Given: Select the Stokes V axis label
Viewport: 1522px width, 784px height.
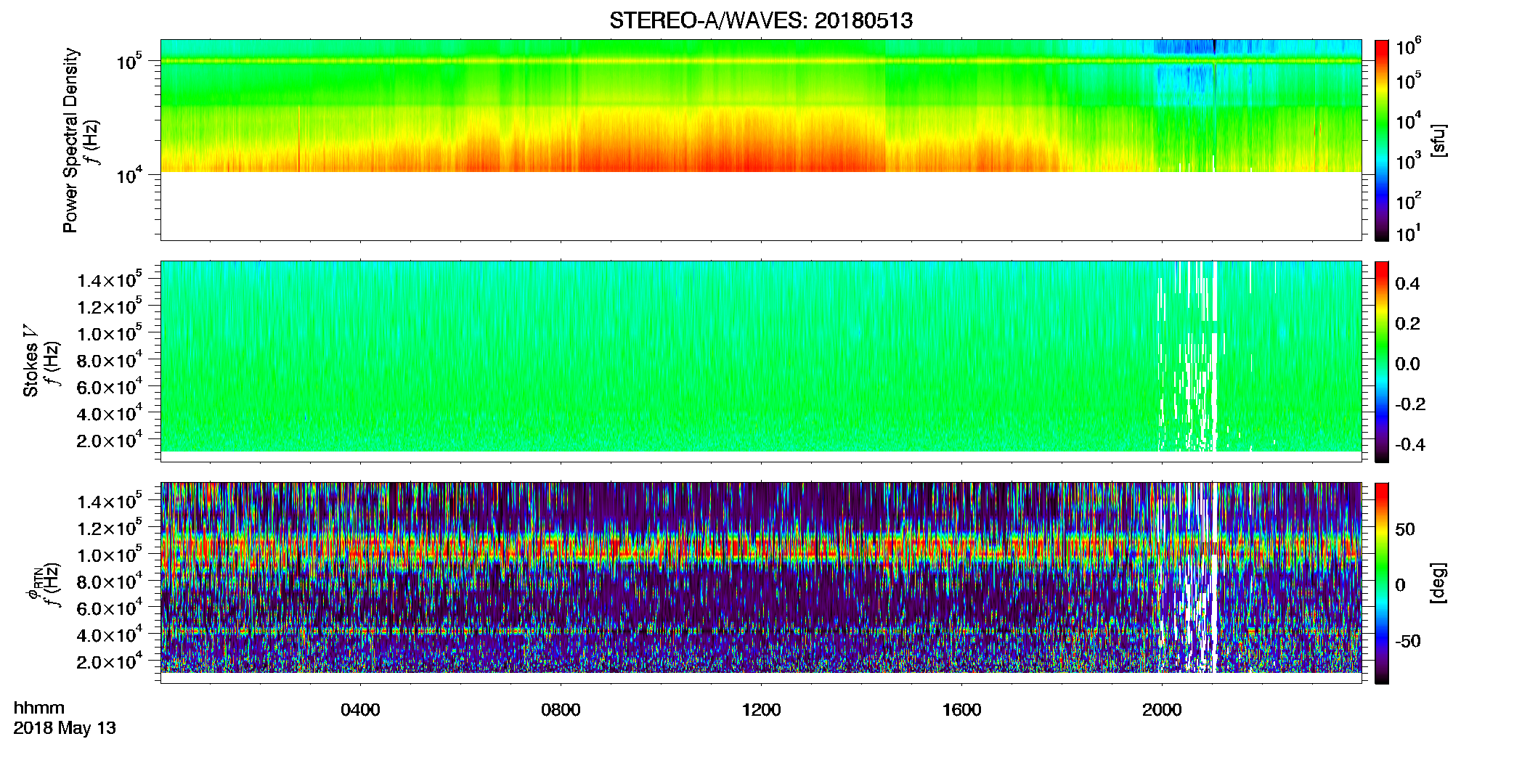Looking at the screenshot, I should (x=30, y=361).
